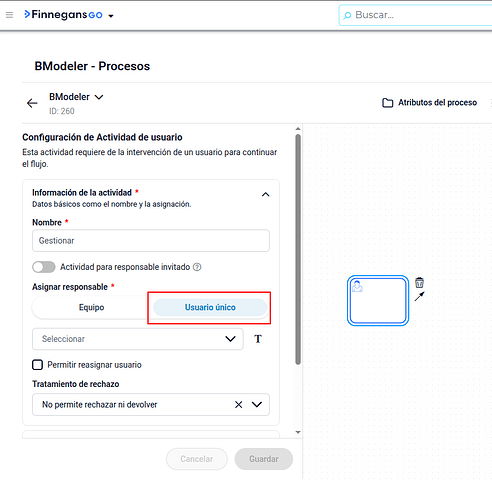Click the Guardar button
Viewport: 492px width, 500px height.
click(x=264, y=459)
